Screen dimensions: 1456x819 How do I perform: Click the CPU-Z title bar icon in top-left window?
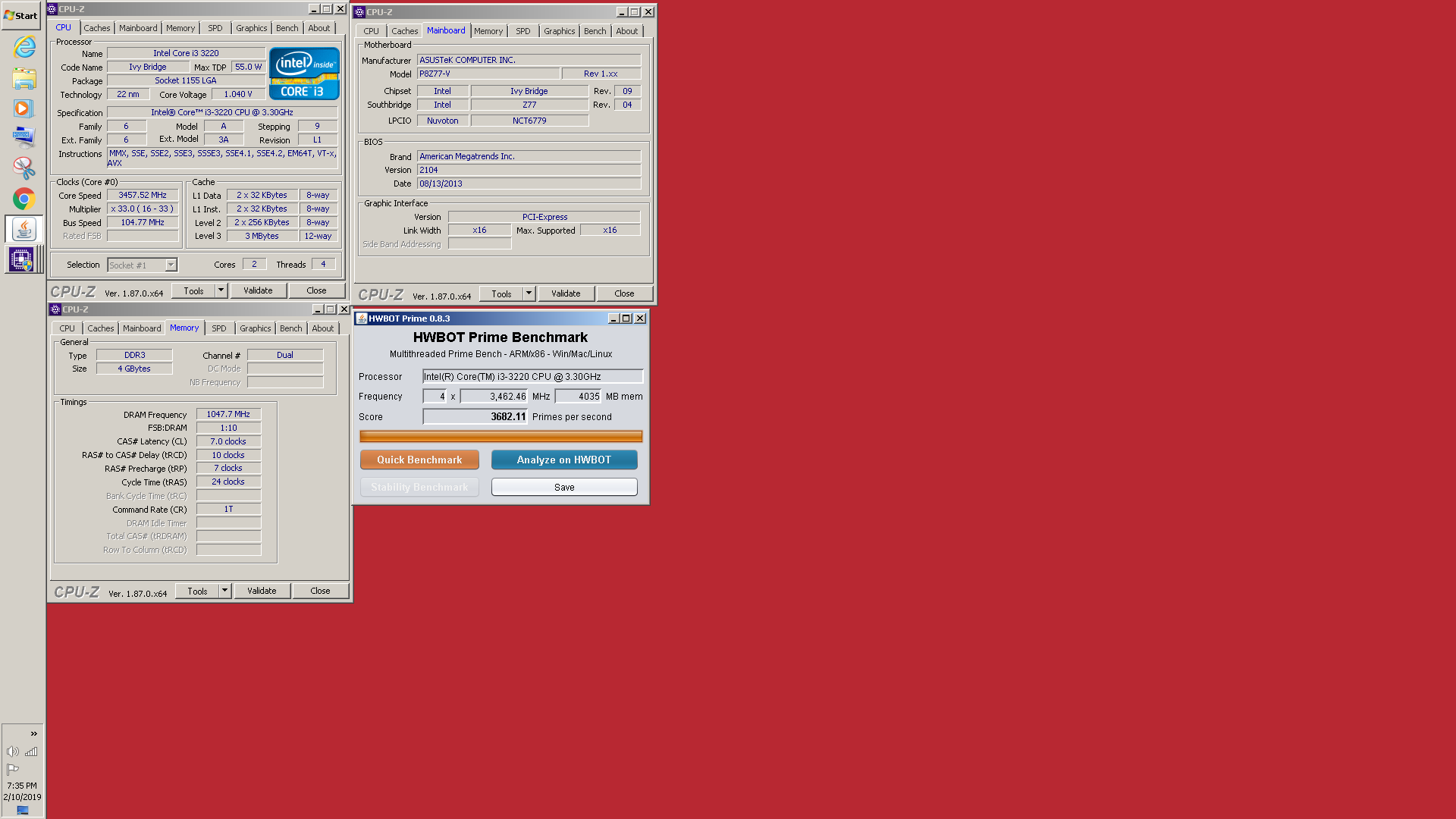tap(52, 9)
